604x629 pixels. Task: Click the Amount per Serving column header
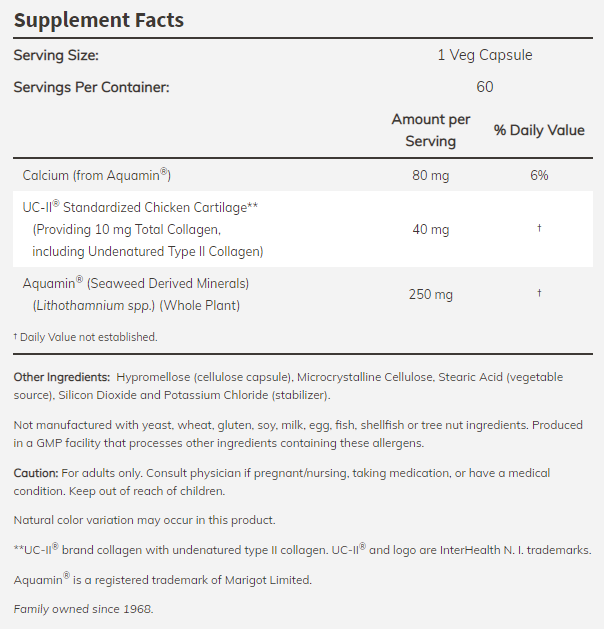click(431, 130)
